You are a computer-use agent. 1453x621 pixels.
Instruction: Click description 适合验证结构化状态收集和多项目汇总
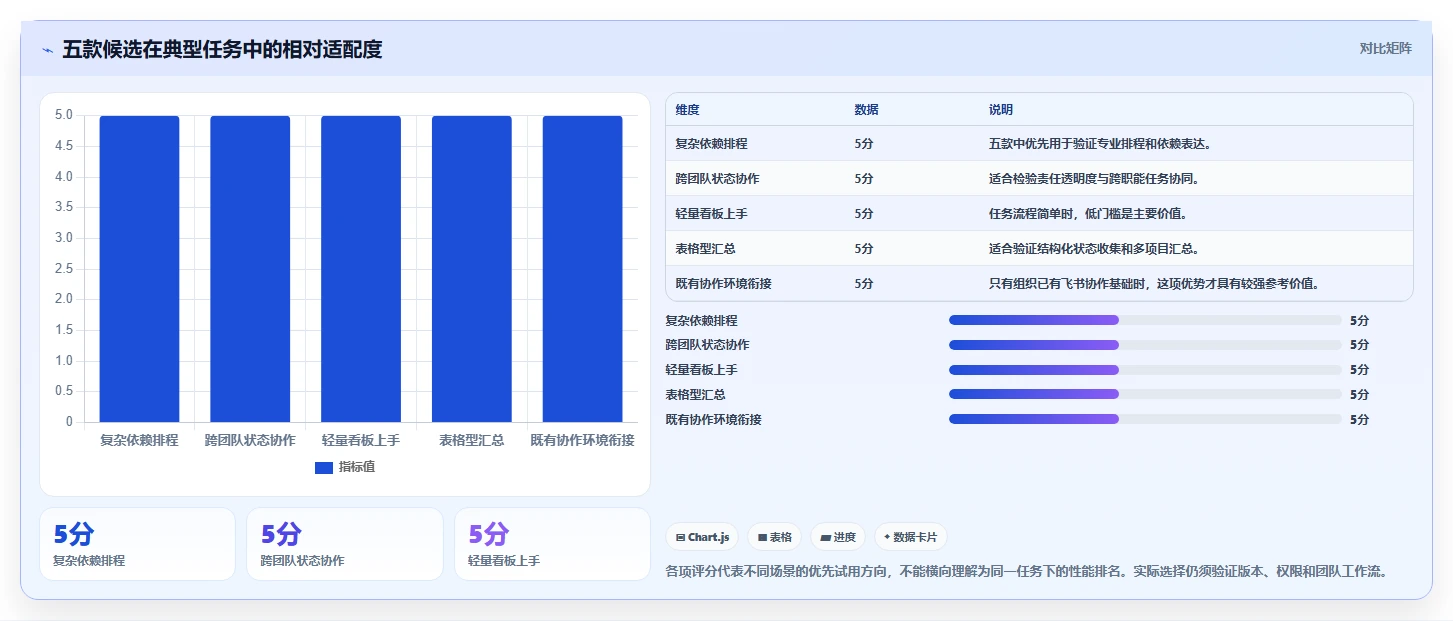point(1094,249)
